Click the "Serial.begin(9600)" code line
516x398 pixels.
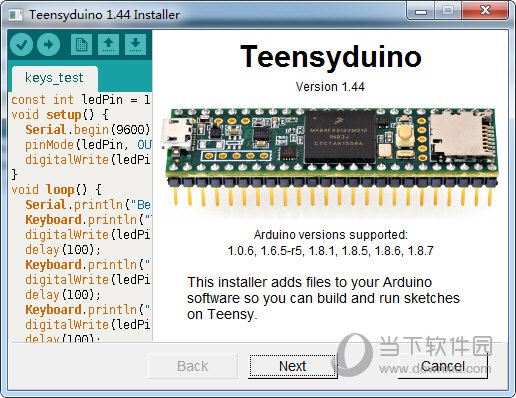click(88, 130)
